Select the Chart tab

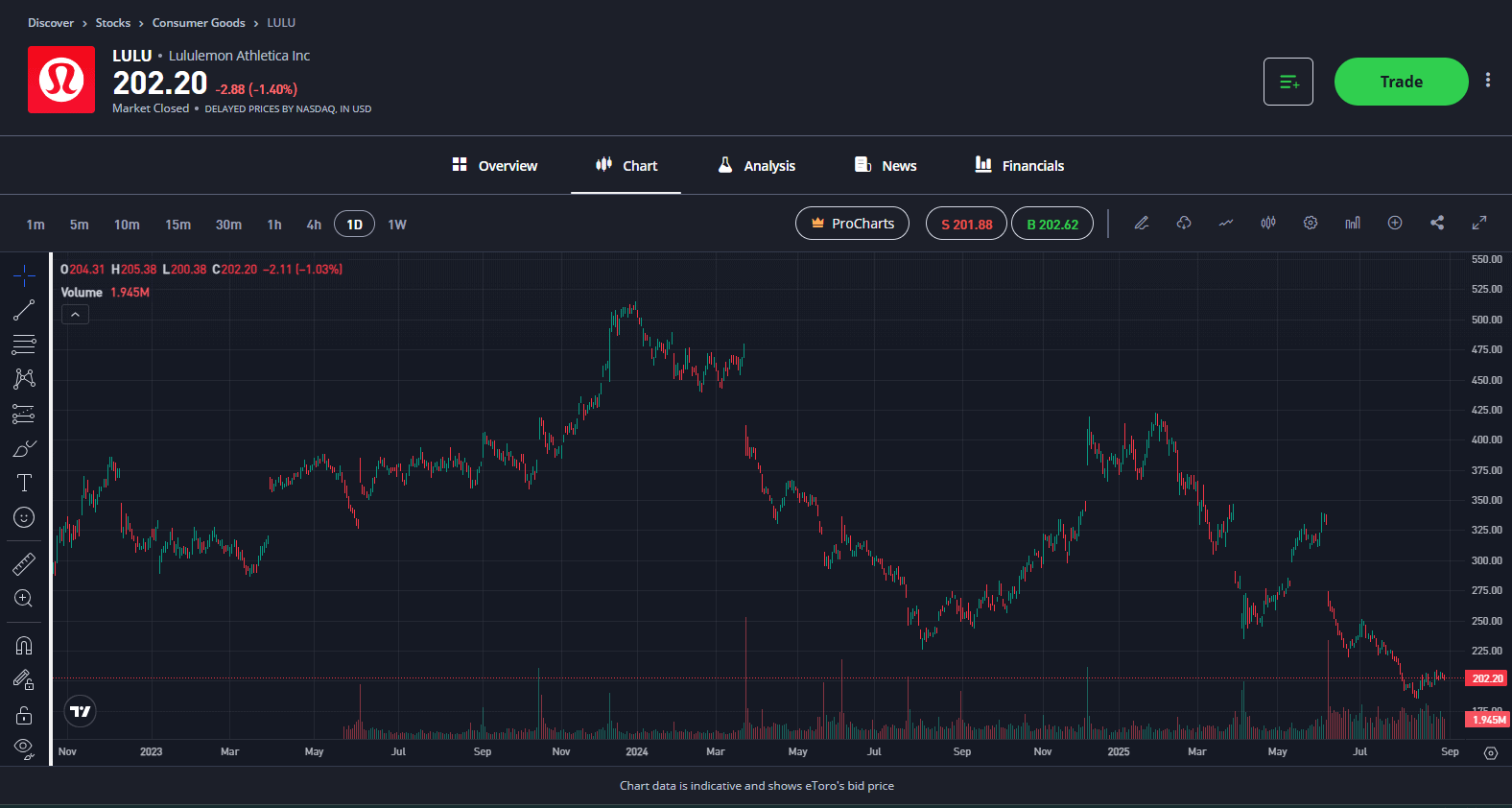coord(626,165)
